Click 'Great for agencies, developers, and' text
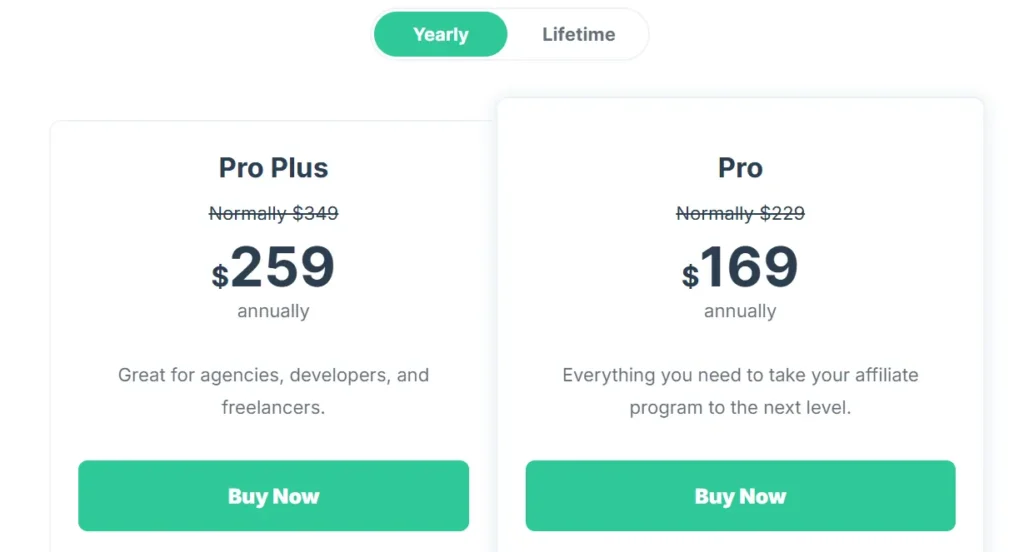The height and width of the screenshot is (552, 1024). pyautogui.click(x=273, y=376)
